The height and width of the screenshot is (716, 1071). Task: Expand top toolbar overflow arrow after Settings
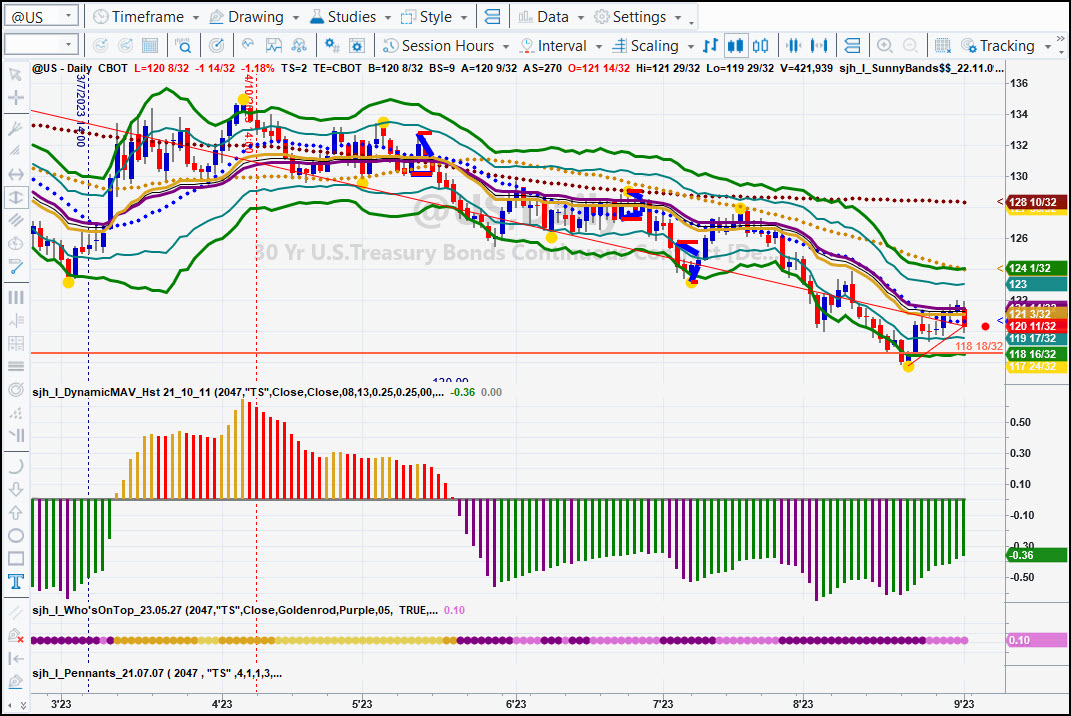point(691,21)
